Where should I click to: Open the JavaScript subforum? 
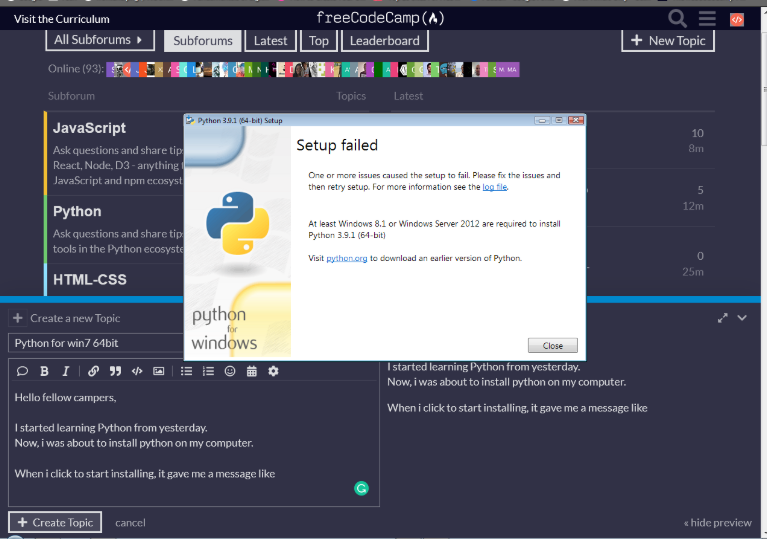[90, 128]
